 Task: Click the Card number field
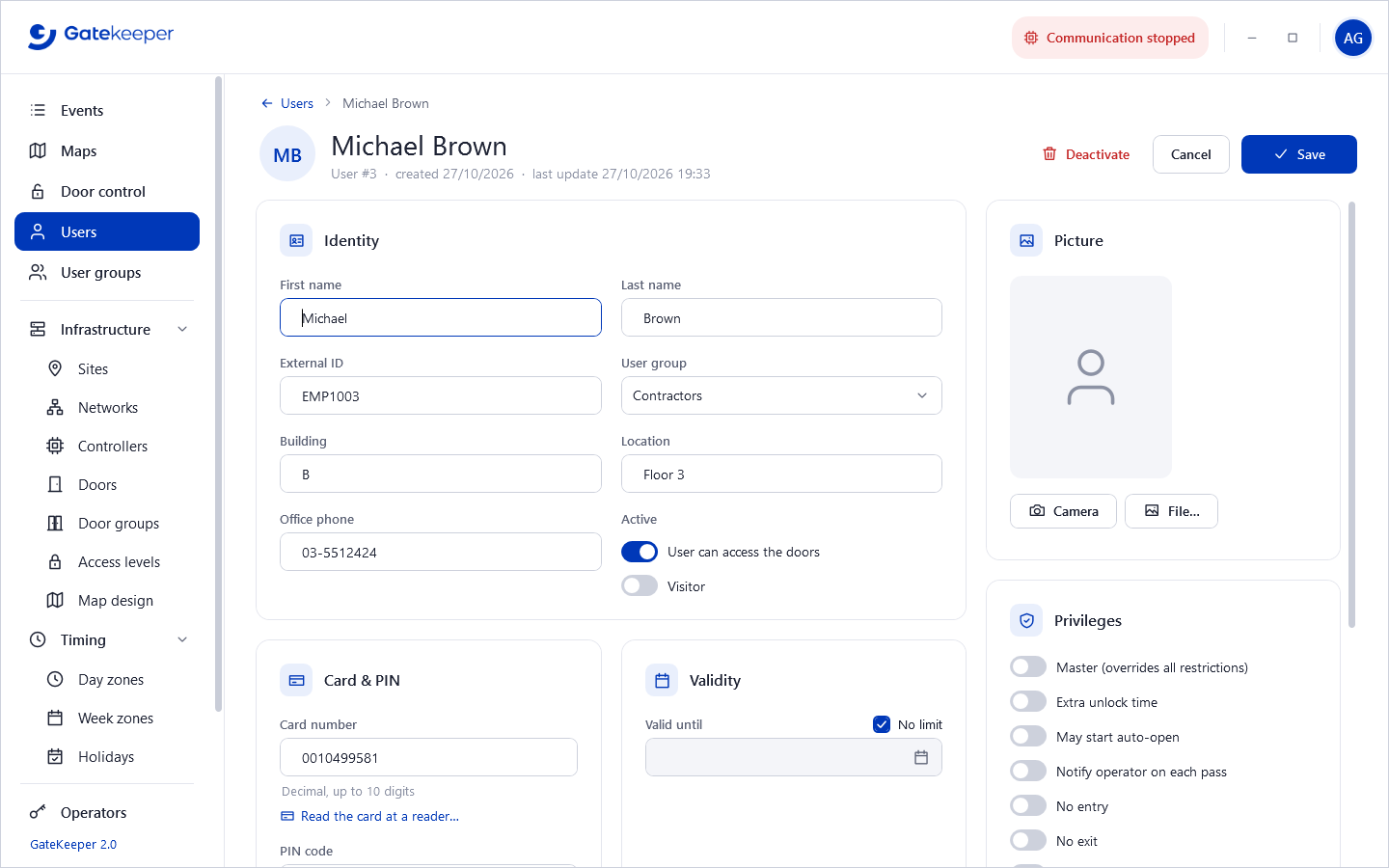(428, 757)
